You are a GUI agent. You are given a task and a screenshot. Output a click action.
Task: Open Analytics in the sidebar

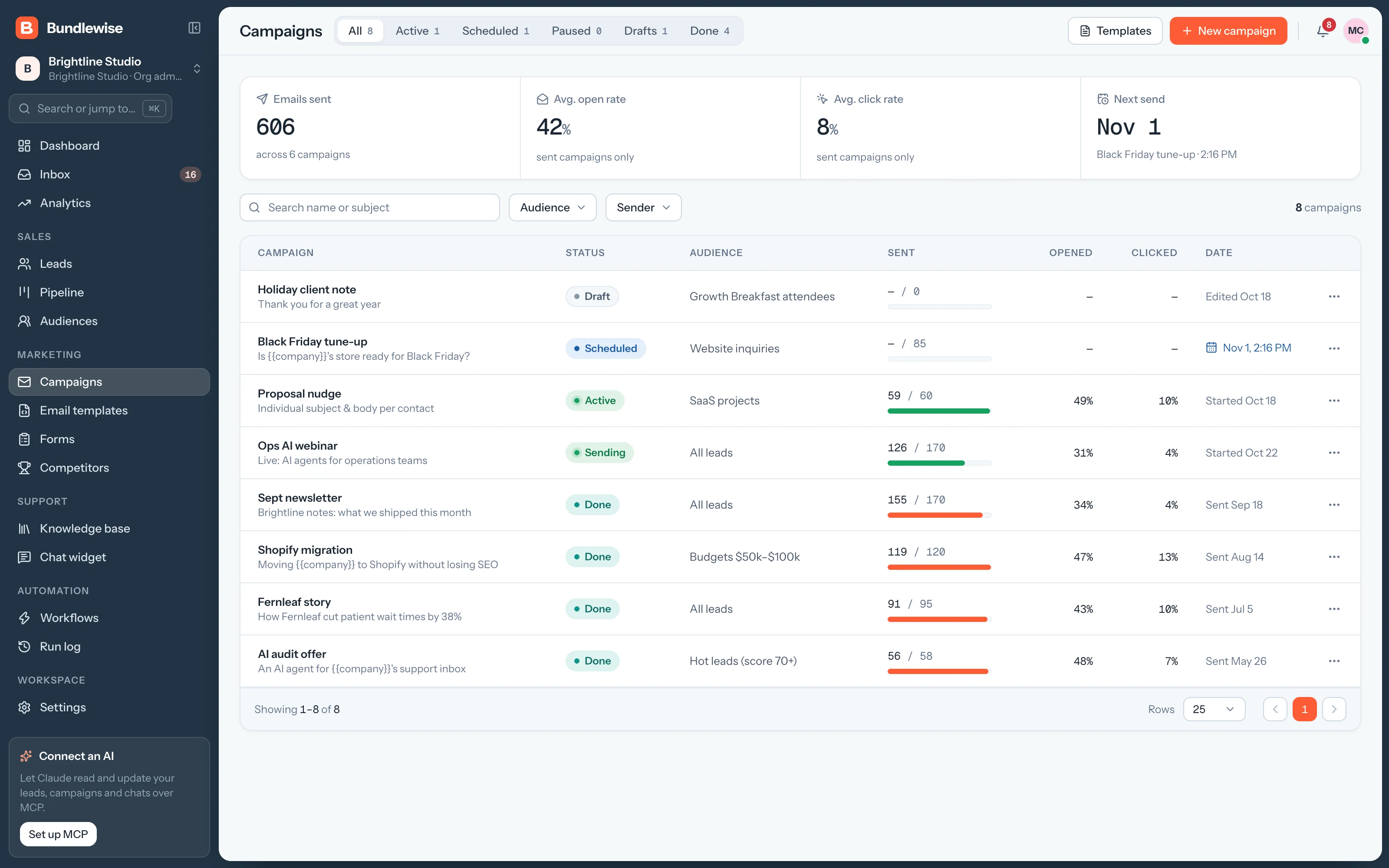coord(109,203)
